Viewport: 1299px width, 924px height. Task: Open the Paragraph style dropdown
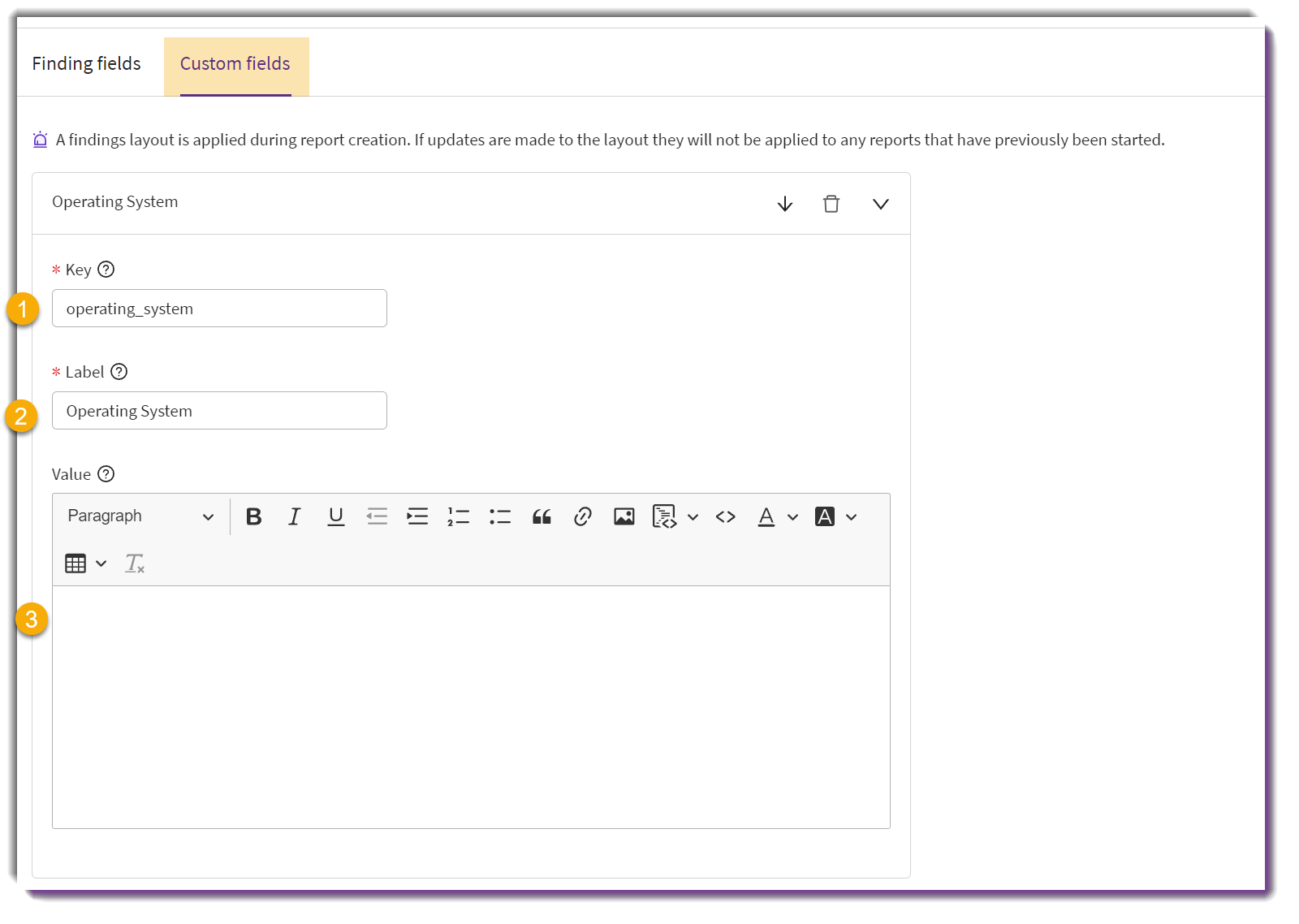pyautogui.click(x=140, y=516)
